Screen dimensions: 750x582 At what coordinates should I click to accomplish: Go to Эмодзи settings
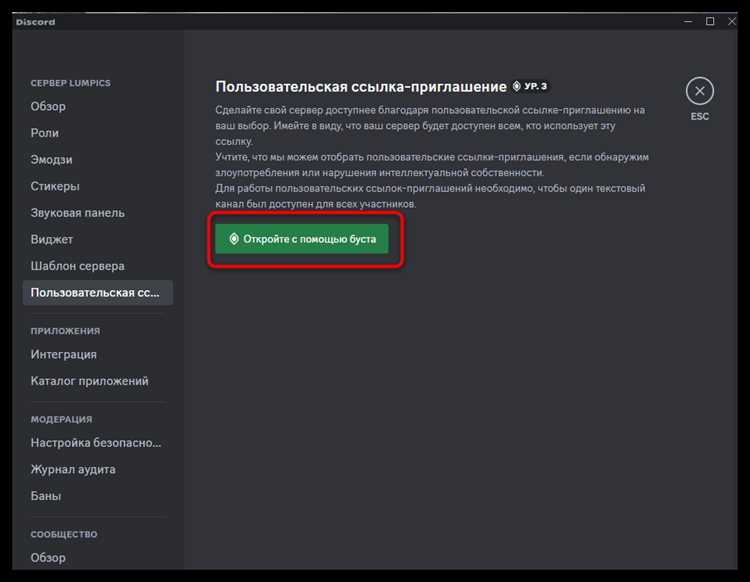point(51,160)
